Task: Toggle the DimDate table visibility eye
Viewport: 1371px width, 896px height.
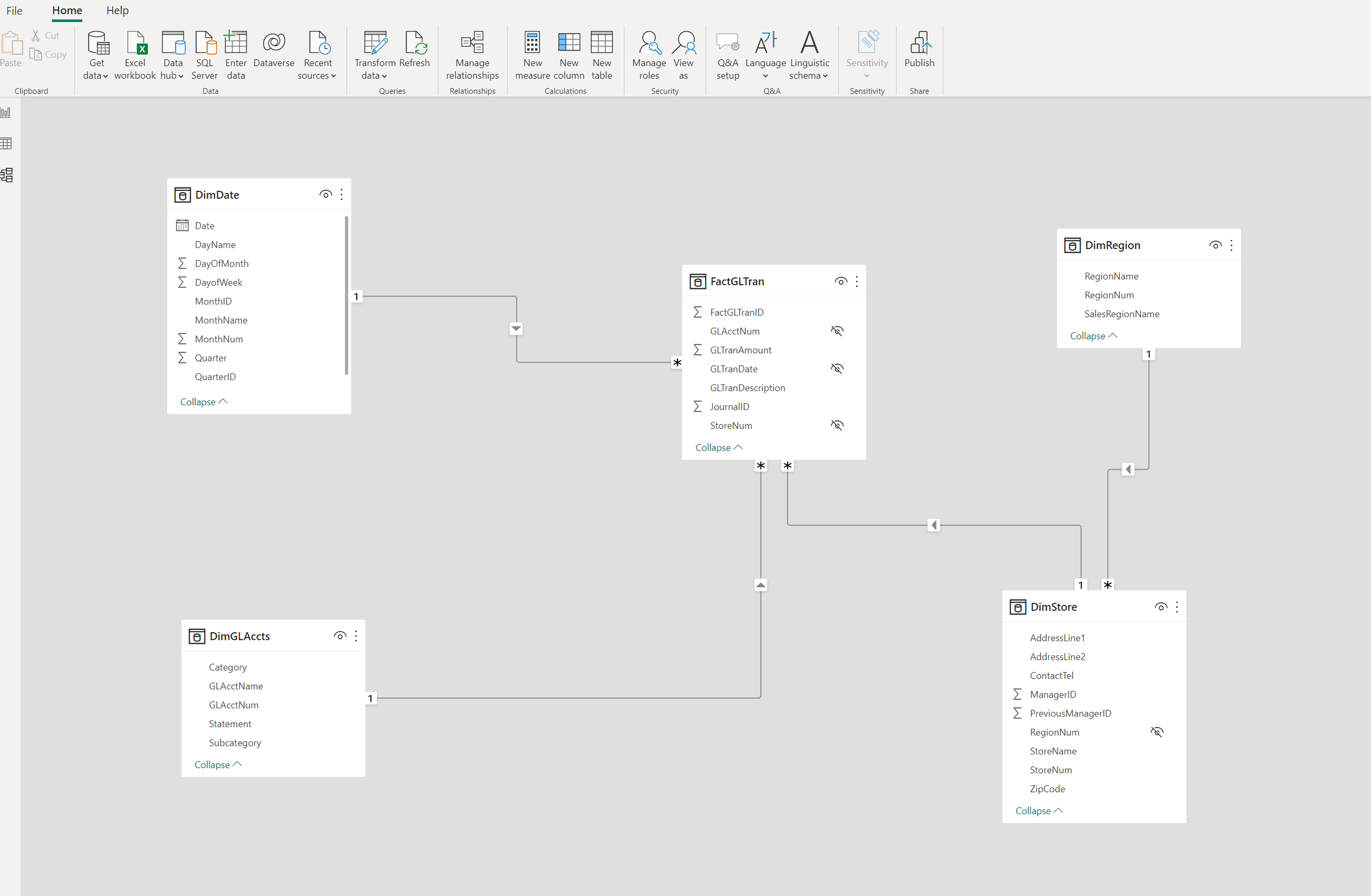Action: 325,195
